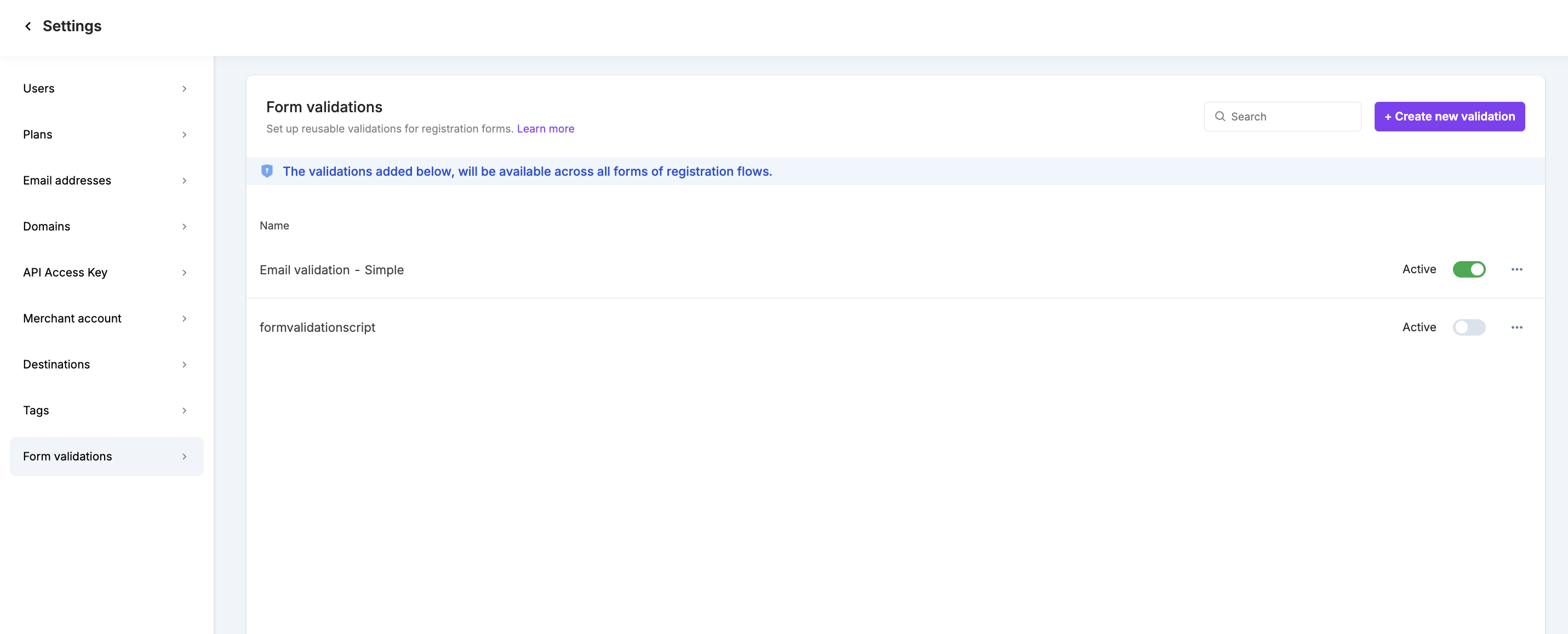The width and height of the screenshot is (1568, 634).
Task: Open the Learn more link
Action: pos(545,128)
